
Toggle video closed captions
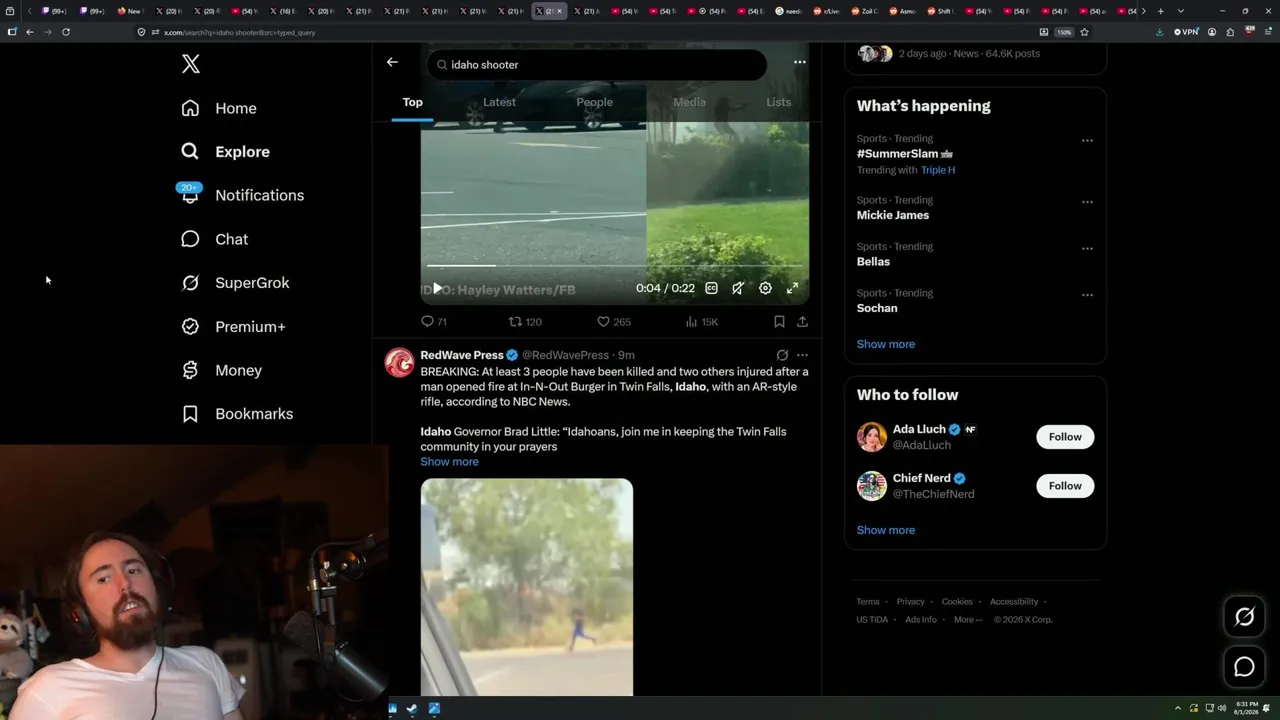click(x=711, y=288)
